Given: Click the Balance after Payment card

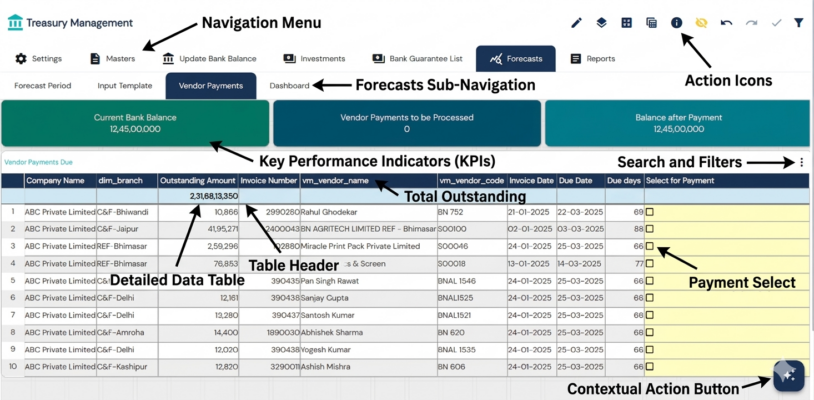Looking at the screenshot, I should click(677, 123).
